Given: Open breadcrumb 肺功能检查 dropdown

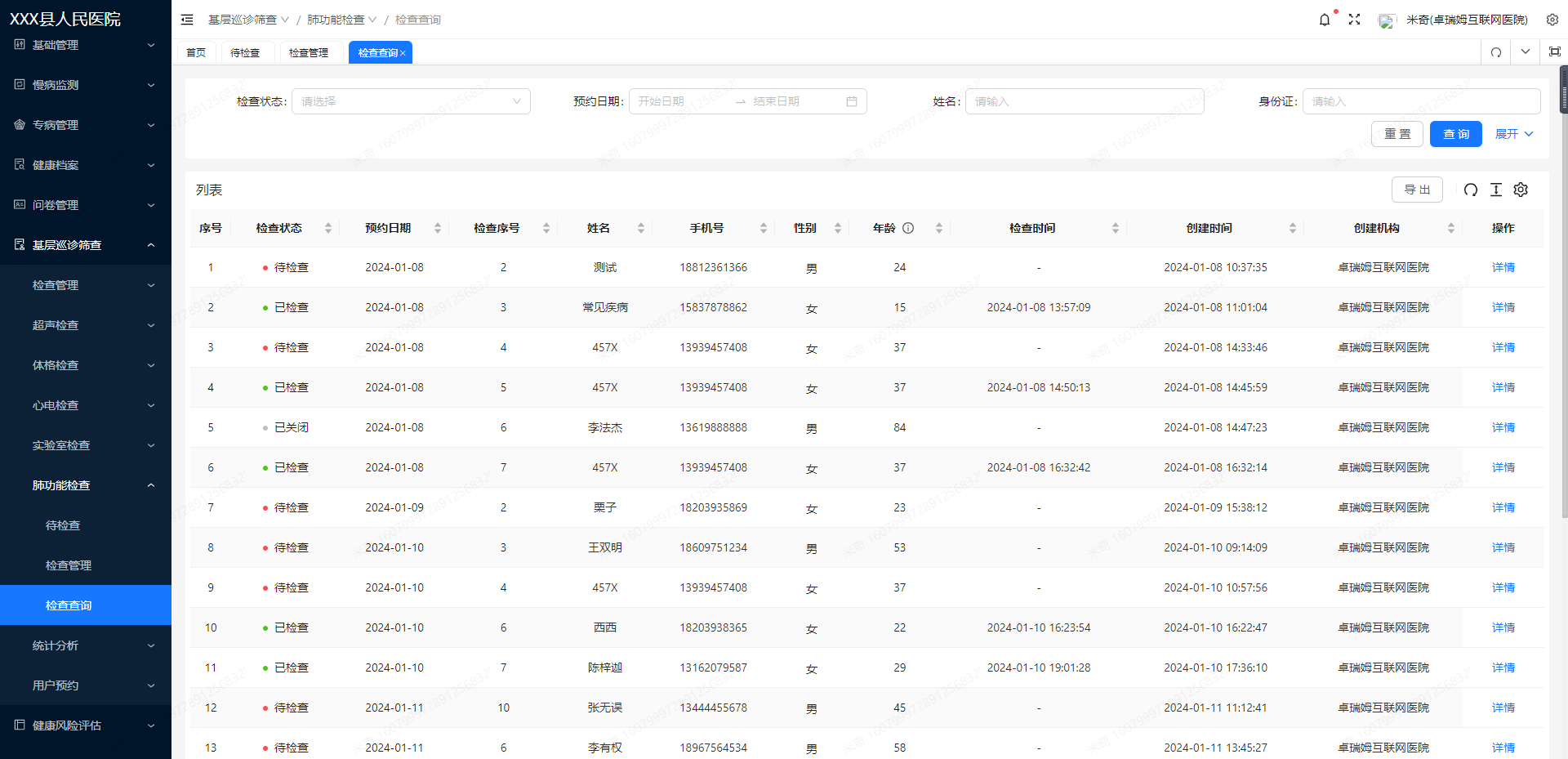Looking at the screenshot, I should pyautogui.click(x=342, y=20).
